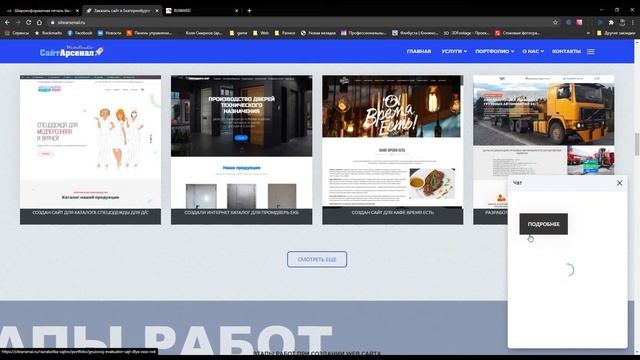Open the 3DFootage bookmark
Screen dimensions: 640x360
[x=467, y=33]
